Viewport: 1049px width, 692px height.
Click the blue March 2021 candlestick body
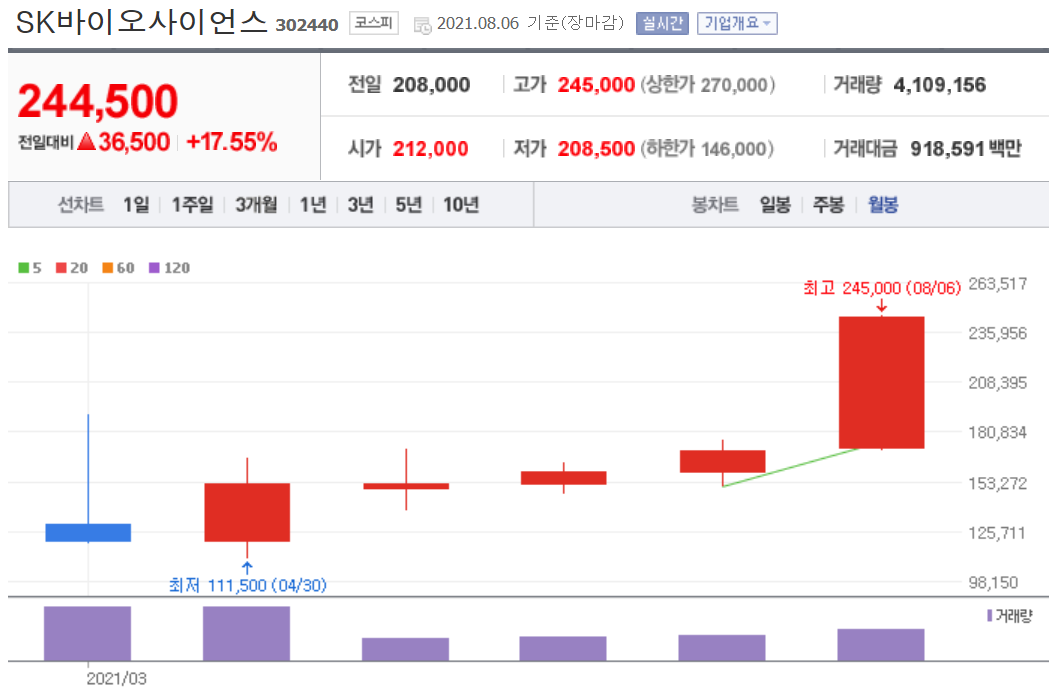[88, 533]
